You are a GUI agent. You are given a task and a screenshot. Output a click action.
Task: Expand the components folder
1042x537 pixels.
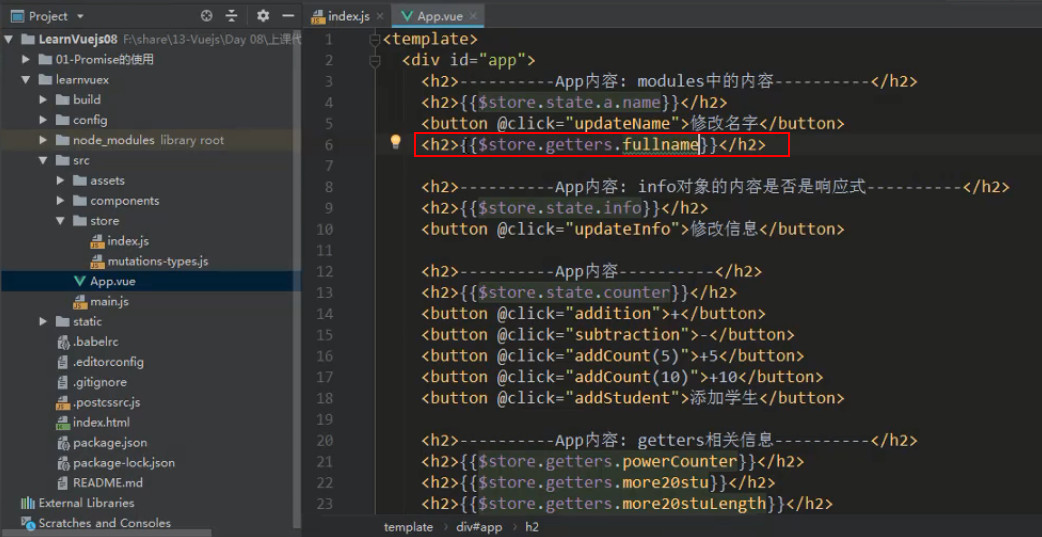pos(60,201)
